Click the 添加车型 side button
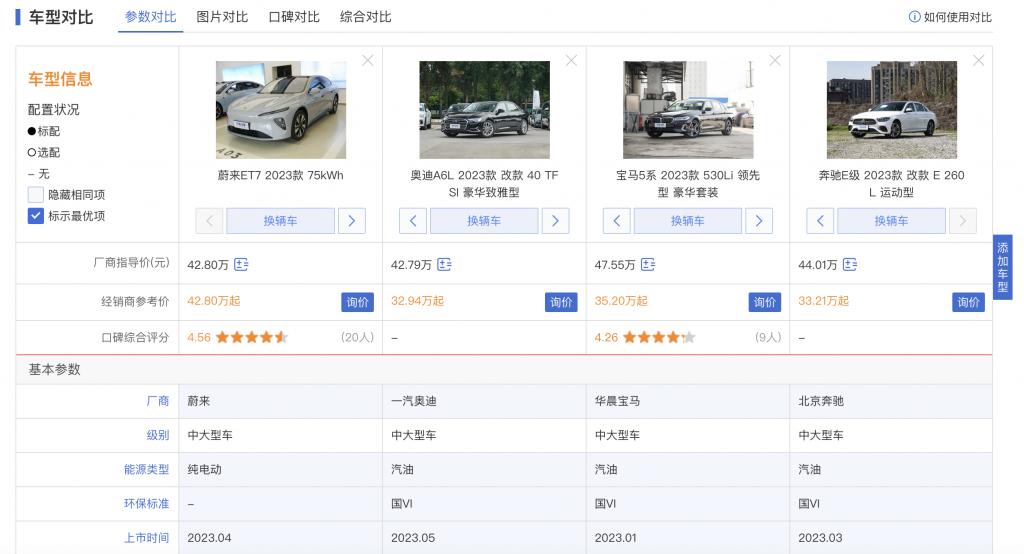Viewport: 1024px width, 554px height. tap(1003, 267)
